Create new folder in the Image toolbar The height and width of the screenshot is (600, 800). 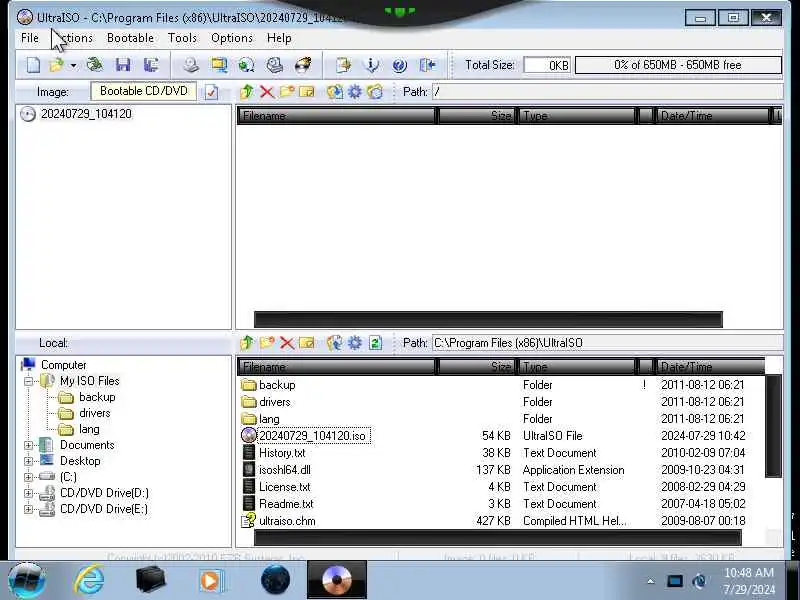pyautogui.click(x=287, y=92)
